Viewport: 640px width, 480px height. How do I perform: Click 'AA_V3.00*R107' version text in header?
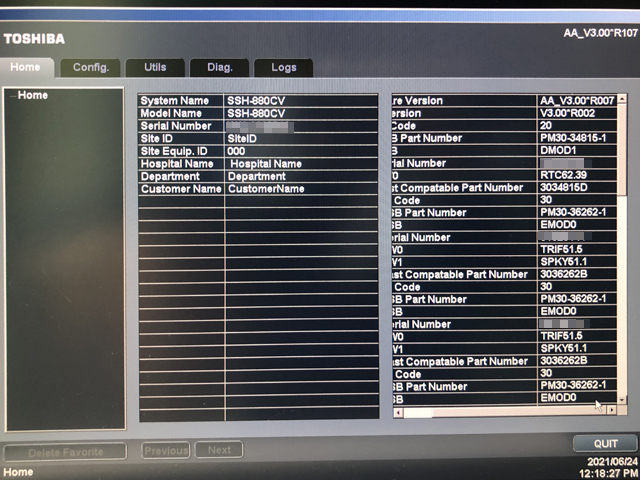(600, 33)
